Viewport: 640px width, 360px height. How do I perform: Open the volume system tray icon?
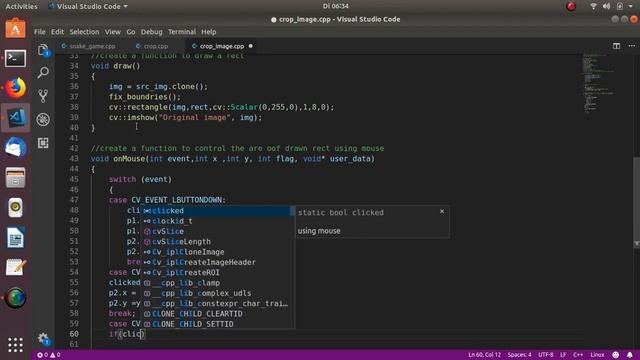[607, 6]
